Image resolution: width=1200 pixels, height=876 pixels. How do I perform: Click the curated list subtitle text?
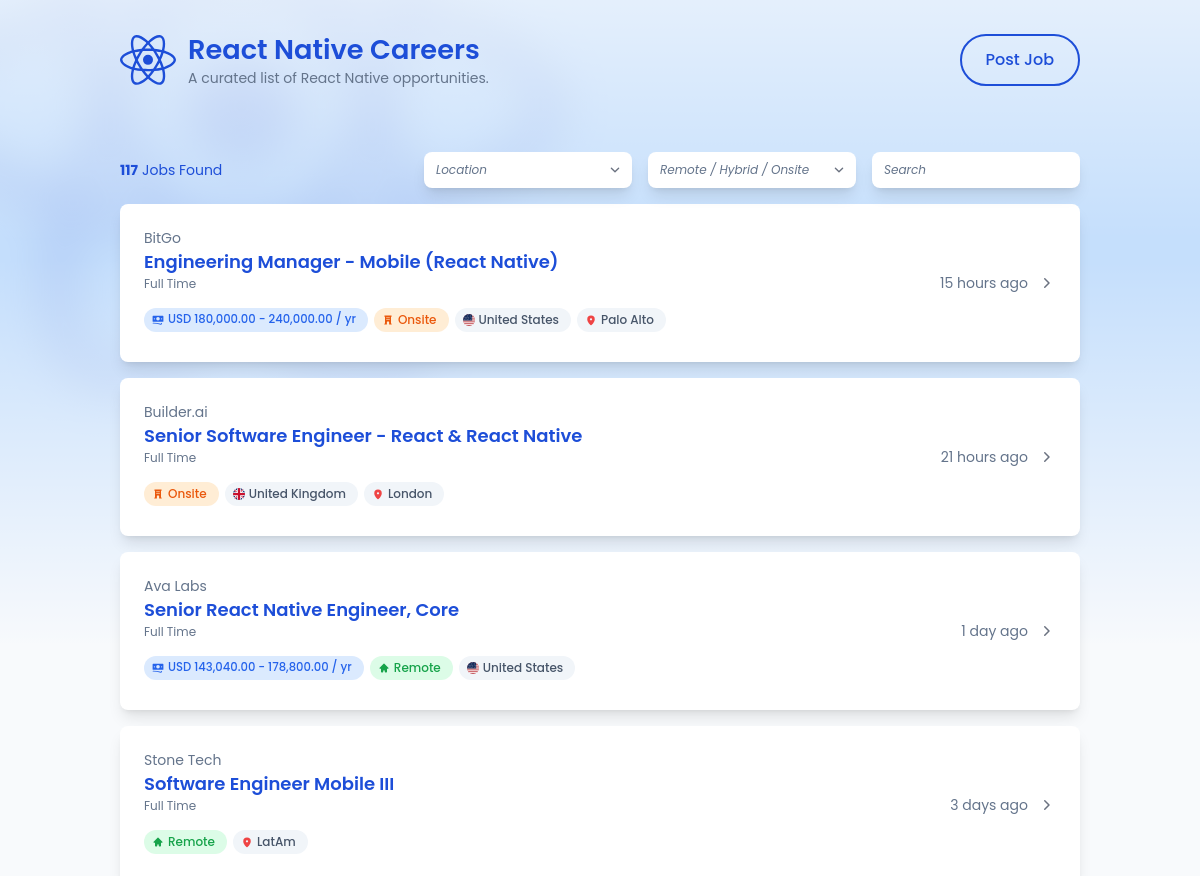click(x=338, y=78)
